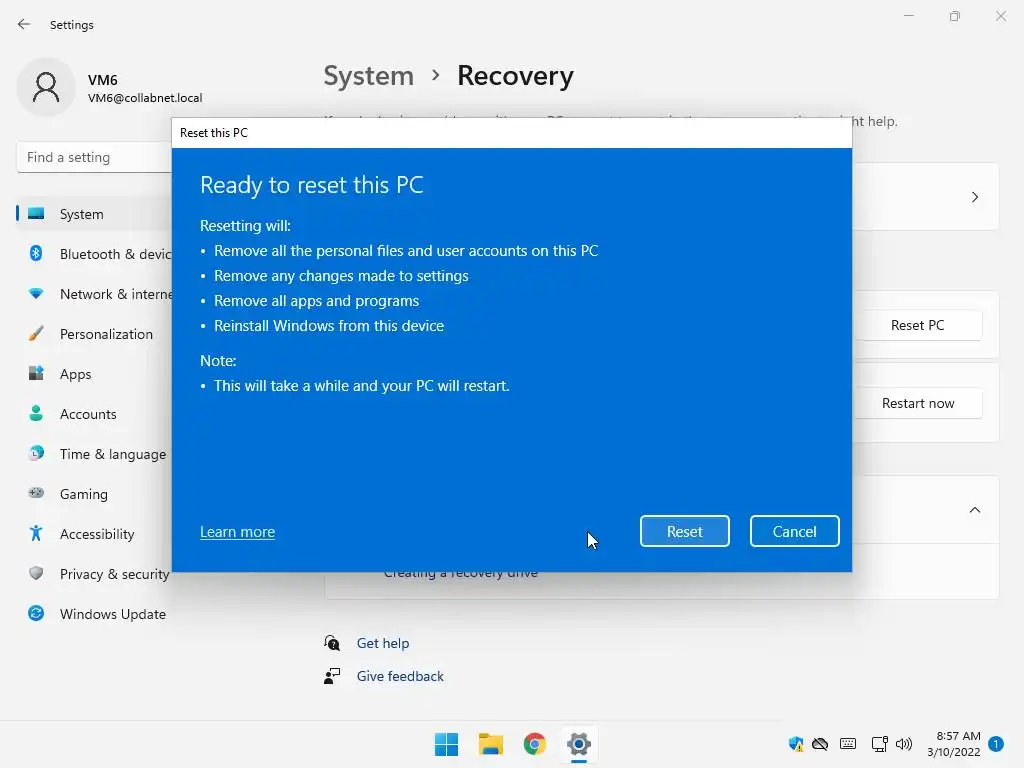Open Network & internet wifi icon

[36, 294]
